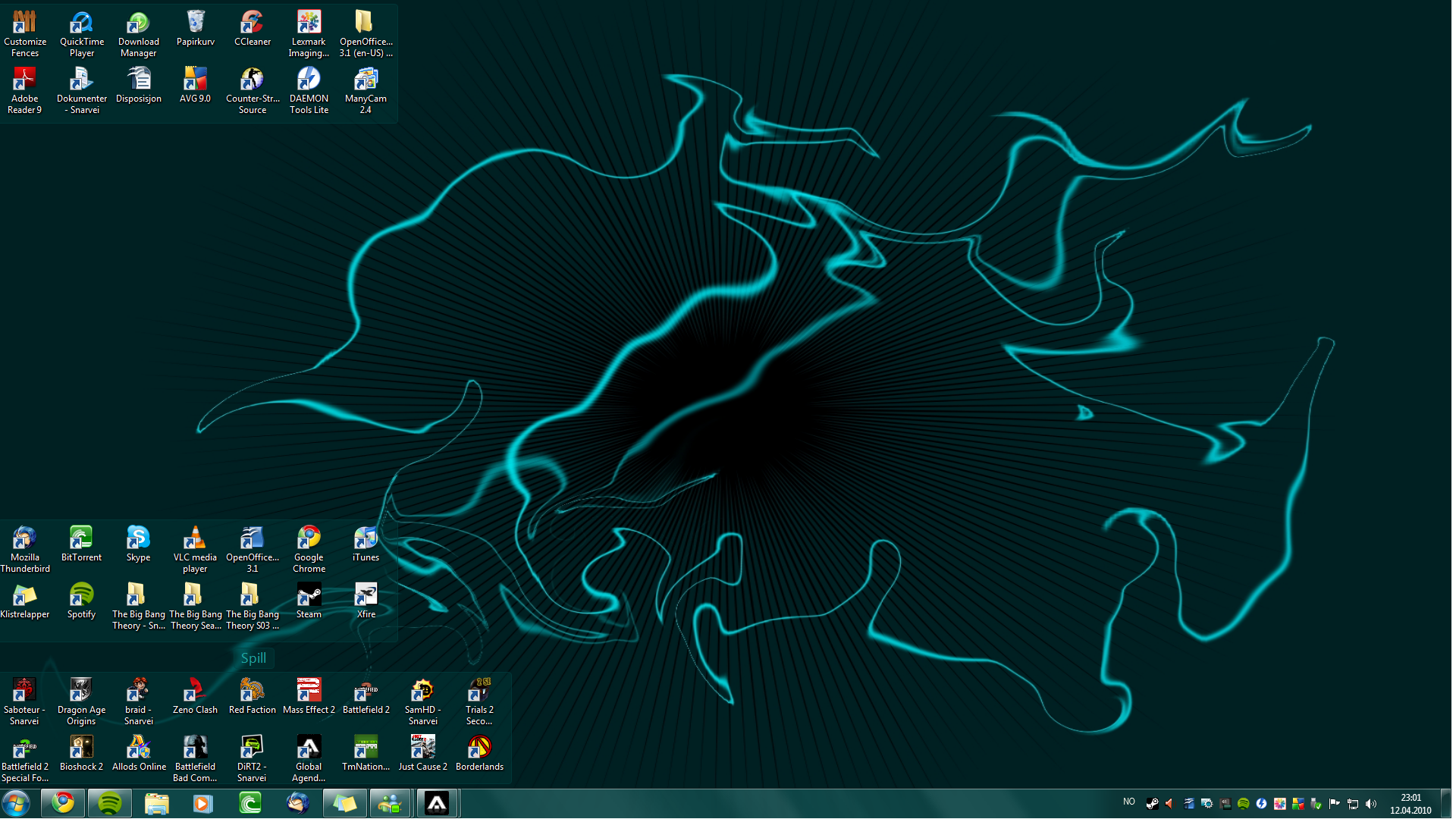Launch the SamHD - Snarvei shortcut
This screenshot has width=1456, height=819.
pyautogui.click(x=422, y=702)
